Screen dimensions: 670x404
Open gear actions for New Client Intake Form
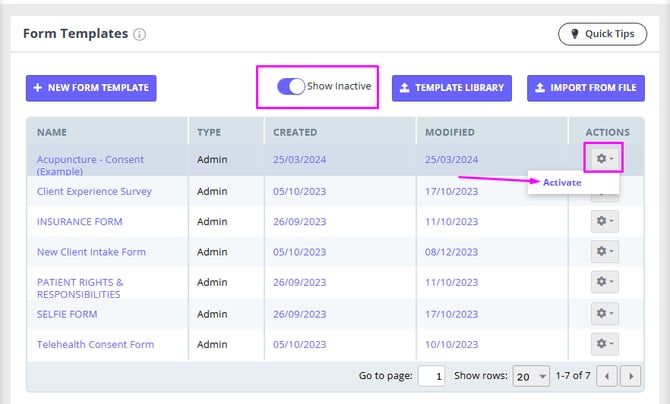click(604, 252)
